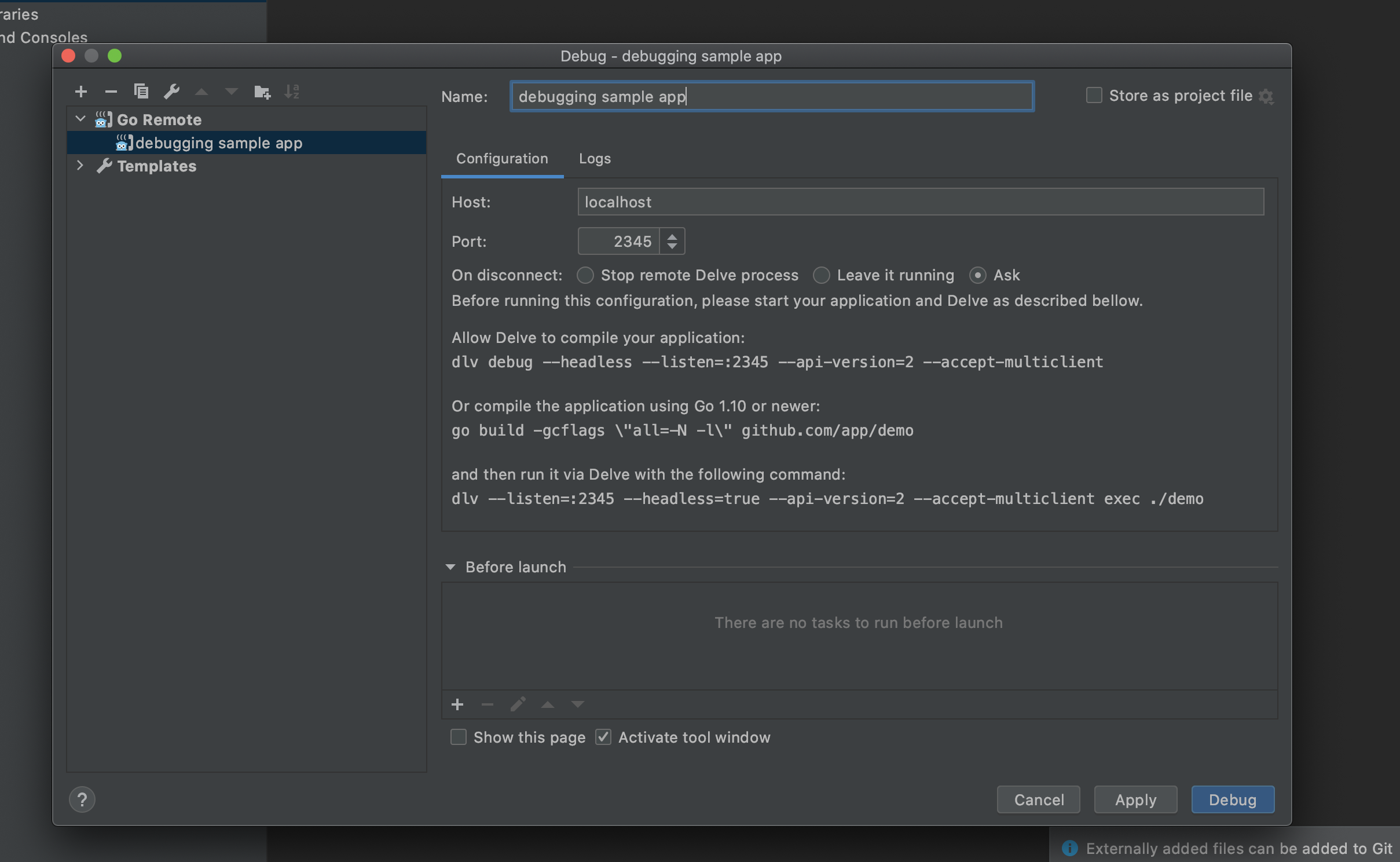Click the Add New Configuration plus icon
This screenshot has height=862, width=1400.
(x=81, y=92)
